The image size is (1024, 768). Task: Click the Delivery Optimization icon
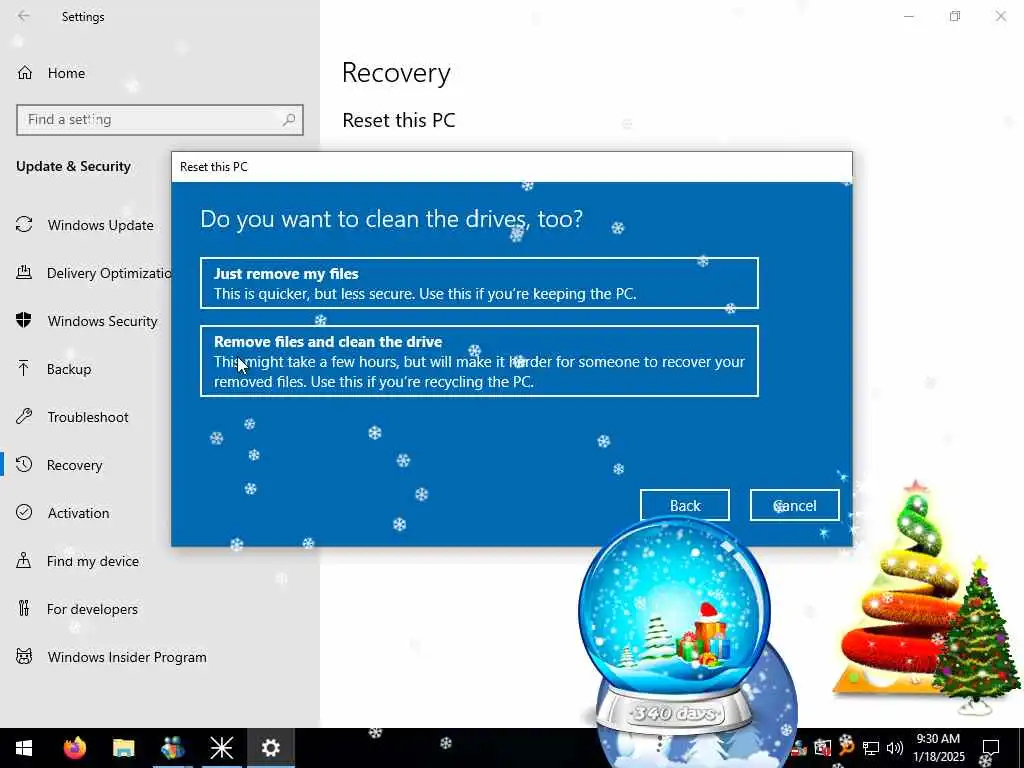(24, 272)
